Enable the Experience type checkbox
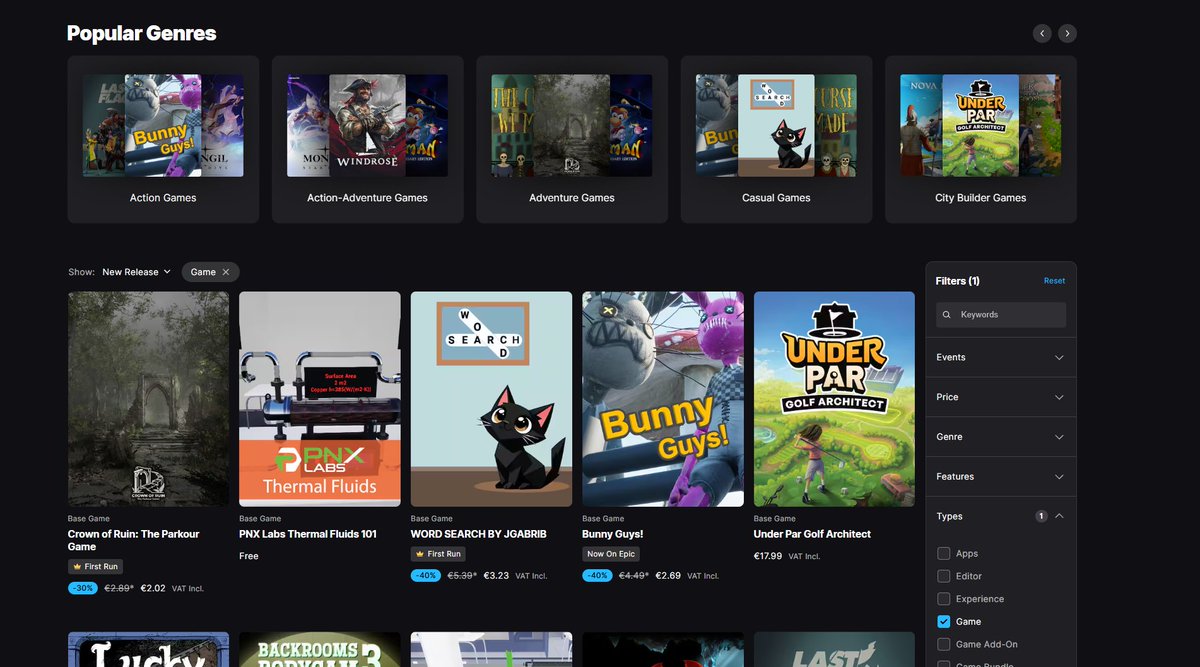The height and width of the screenshot is (667, 1200). click(x=944, y=599)
